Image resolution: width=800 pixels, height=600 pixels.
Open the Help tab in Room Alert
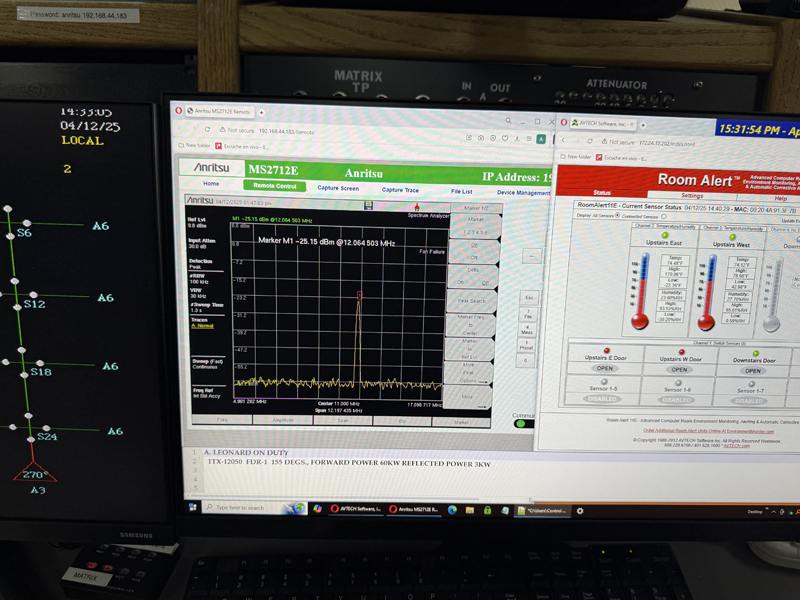tap(781, 198)
